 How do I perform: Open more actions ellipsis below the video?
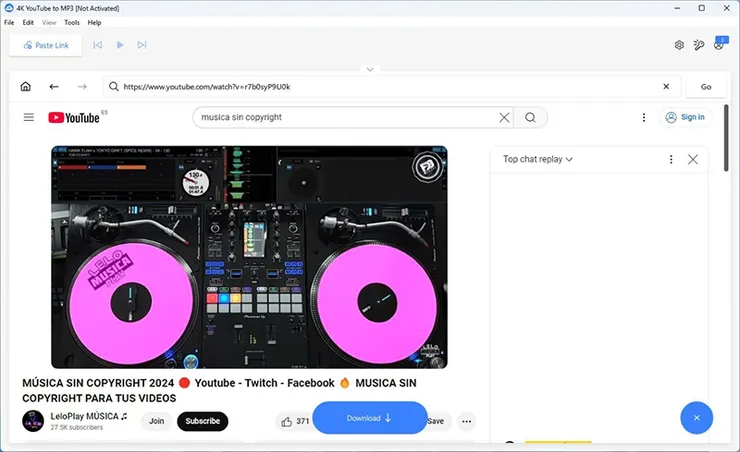pos(466,421)
